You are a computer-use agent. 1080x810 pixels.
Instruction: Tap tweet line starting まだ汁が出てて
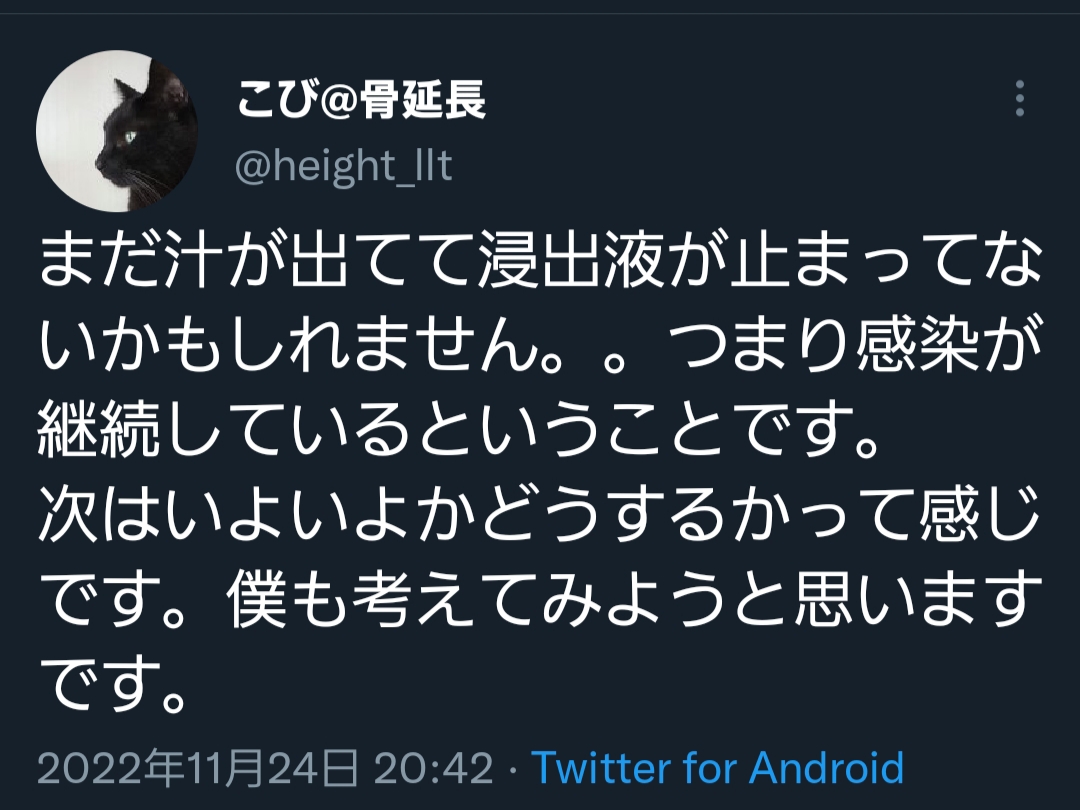coord(540,261)
